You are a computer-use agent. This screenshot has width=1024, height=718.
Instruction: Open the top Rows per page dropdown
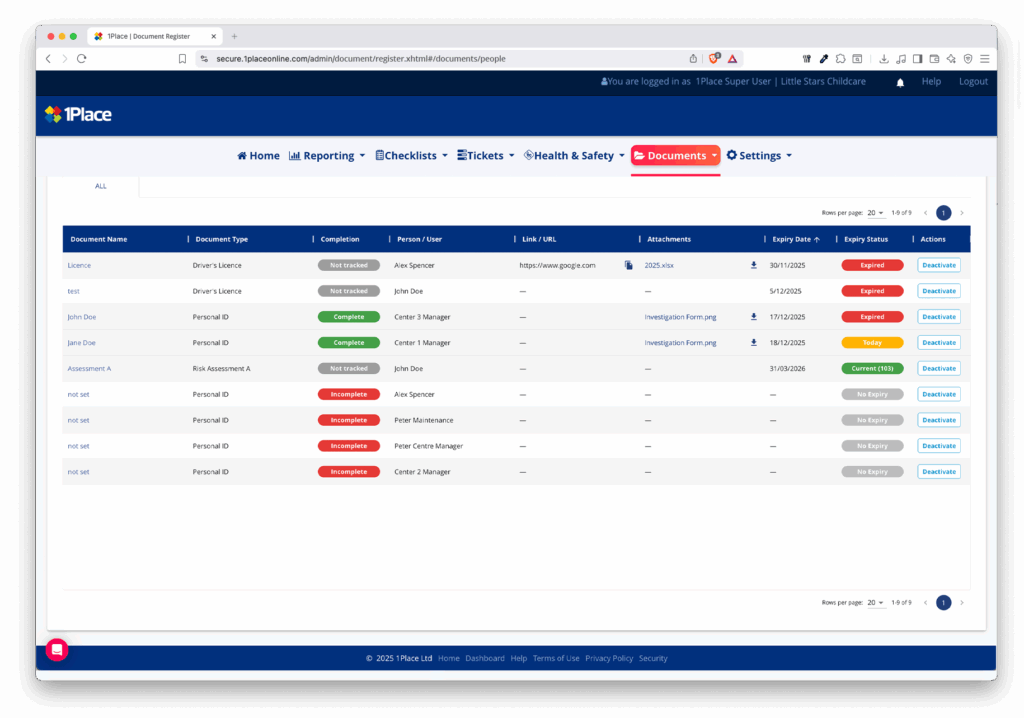(875, 213)
